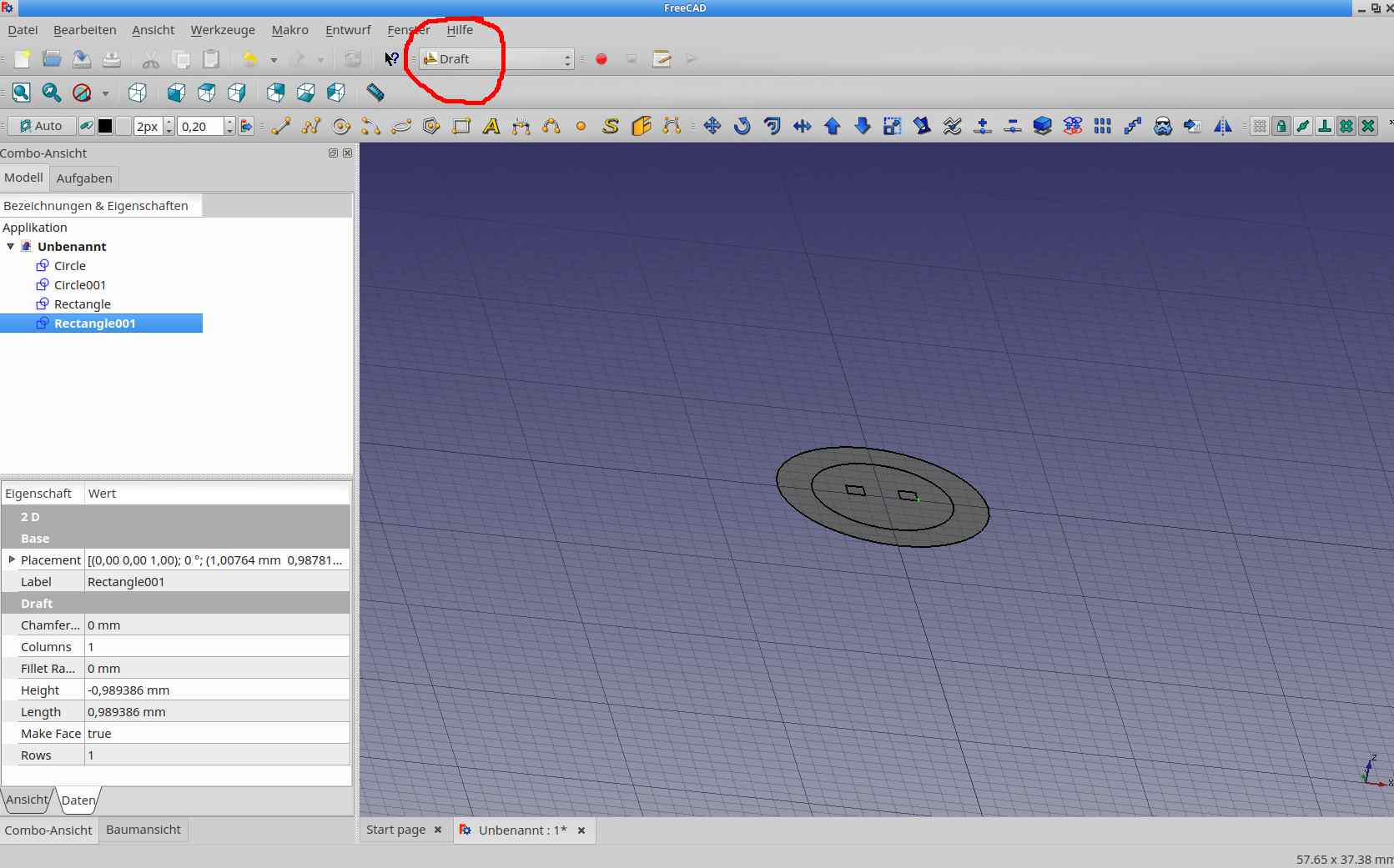Open the Measure distance ruler tool
Screen dimensions: 1394x868
pos(375,93)
